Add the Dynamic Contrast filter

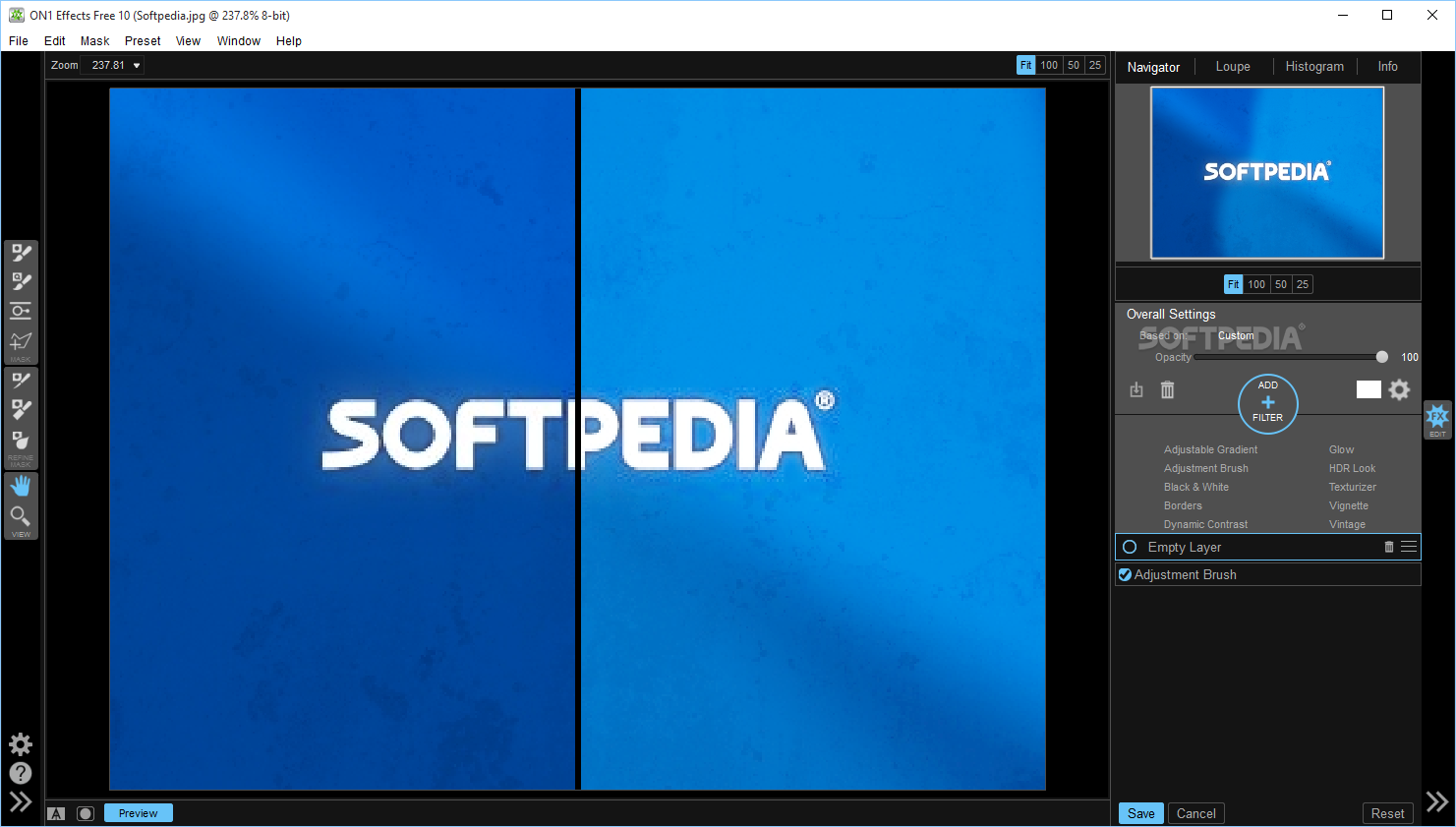point(1205,524)
